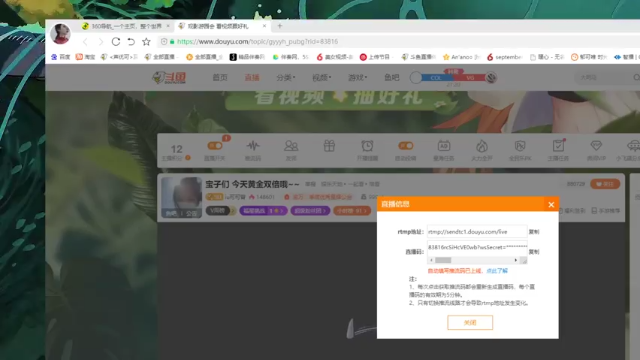Click the 小飞碟 UFO icon
The image size is (640, 360).
coord(633,146)
